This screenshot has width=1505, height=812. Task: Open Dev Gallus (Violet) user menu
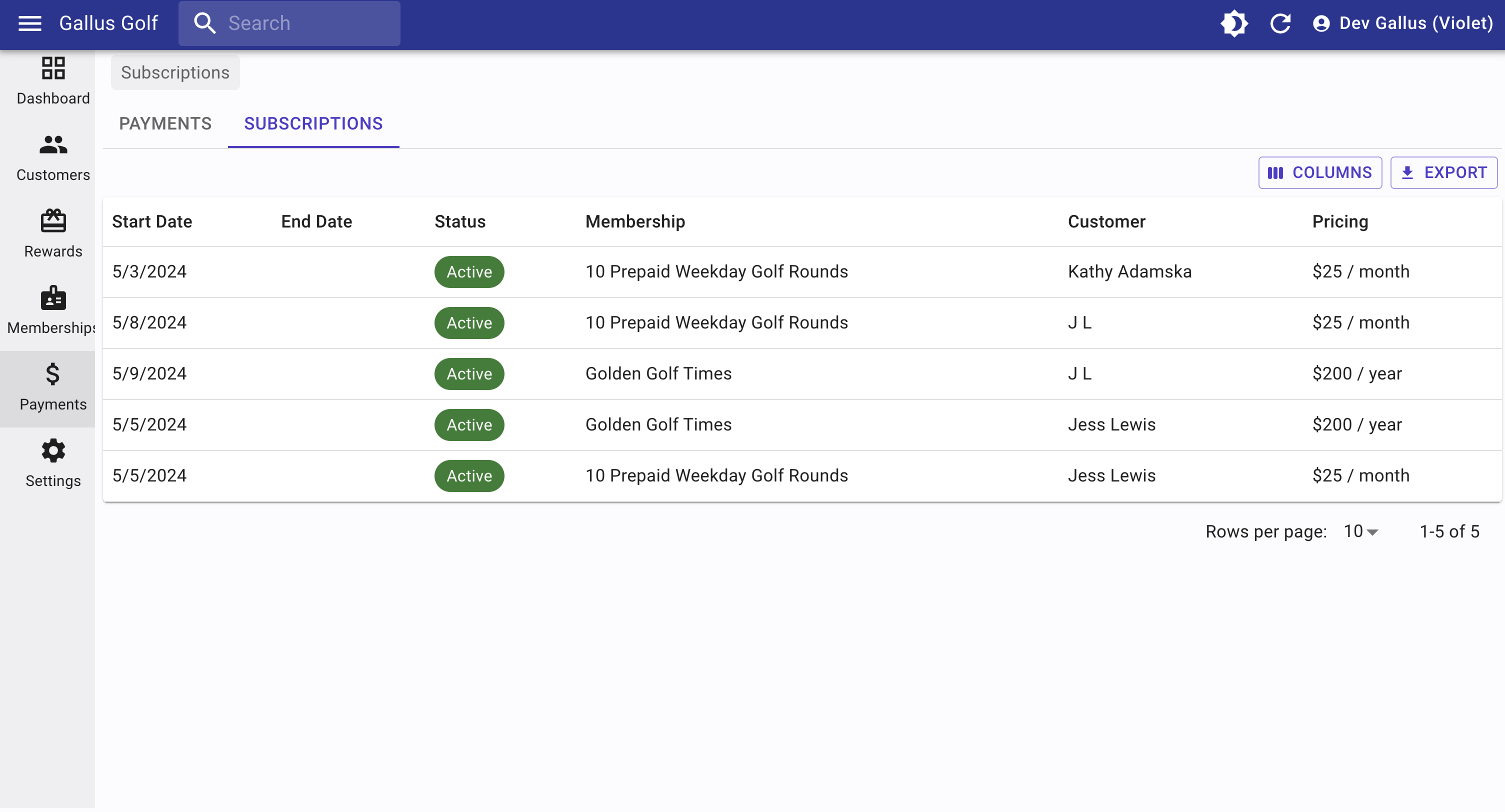click(1403, 23)
